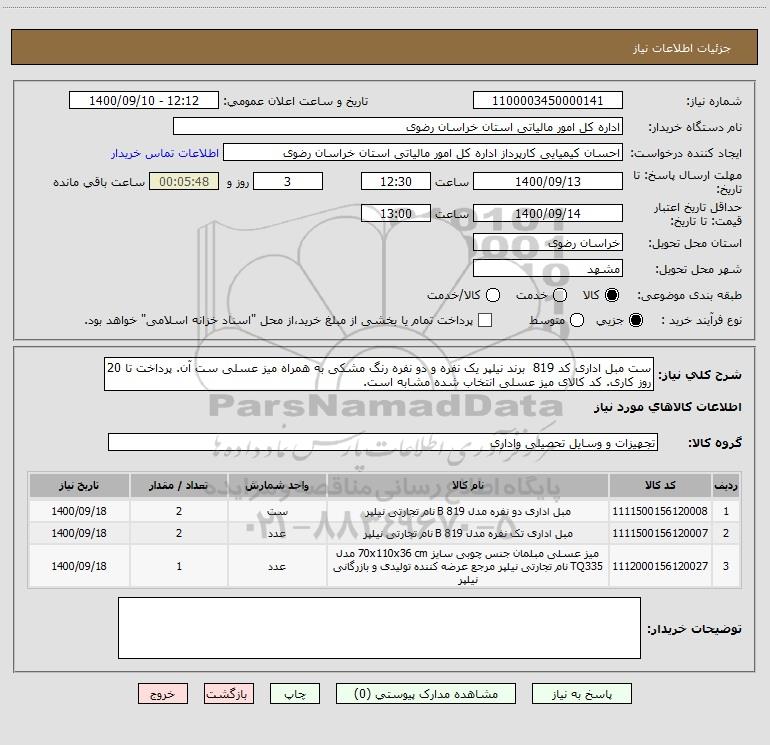
Task: Click the buyer organization name field
Action: tap(398, 127)
